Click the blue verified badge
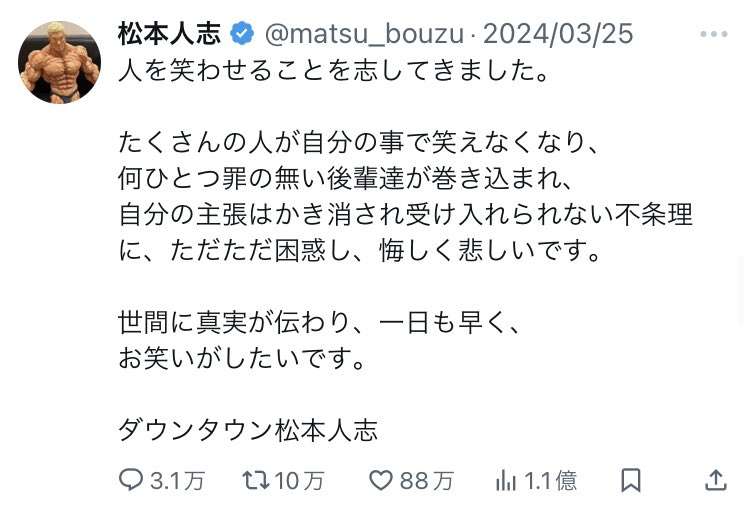 (x=242, y=33)
